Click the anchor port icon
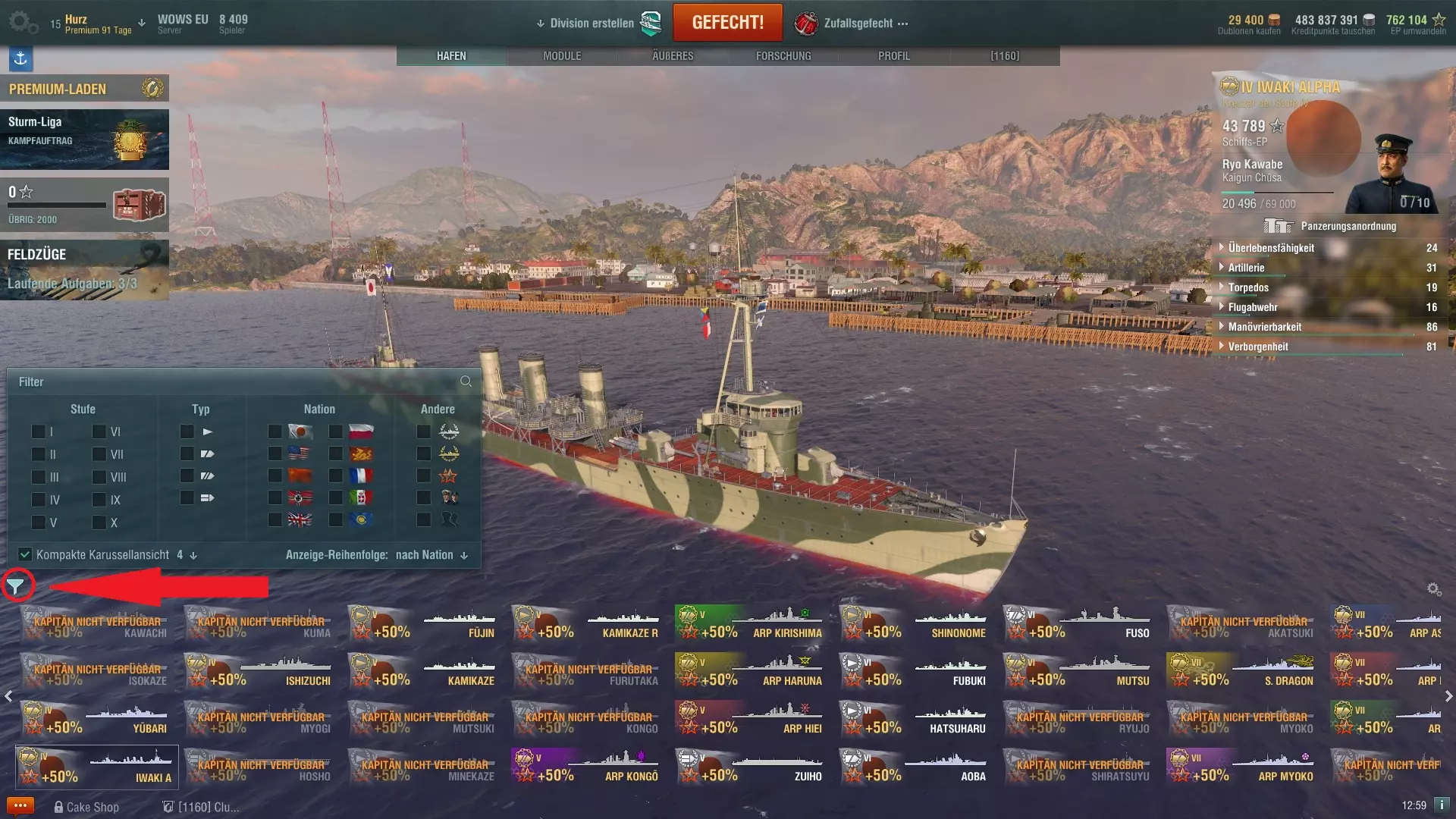Screen dimensions: 1456x819 tap(20, 58)
